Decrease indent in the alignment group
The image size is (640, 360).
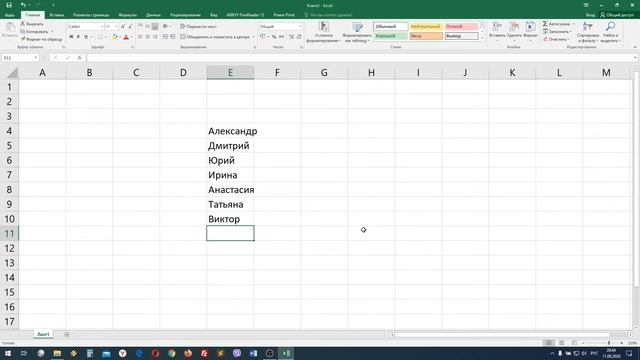point(165,37)
